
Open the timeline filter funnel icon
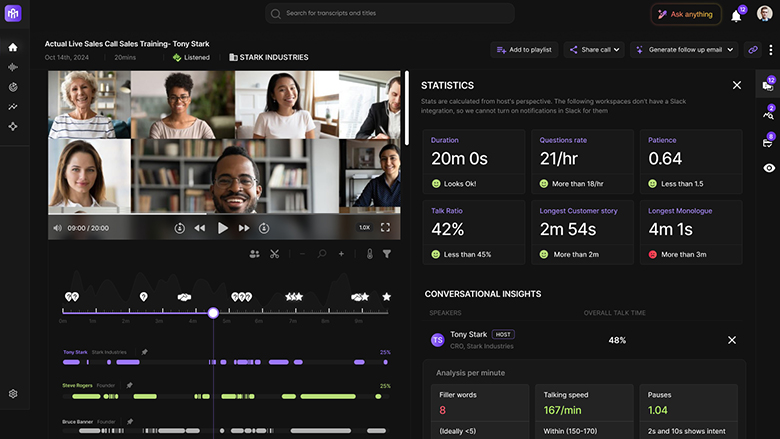click(387, 254)
